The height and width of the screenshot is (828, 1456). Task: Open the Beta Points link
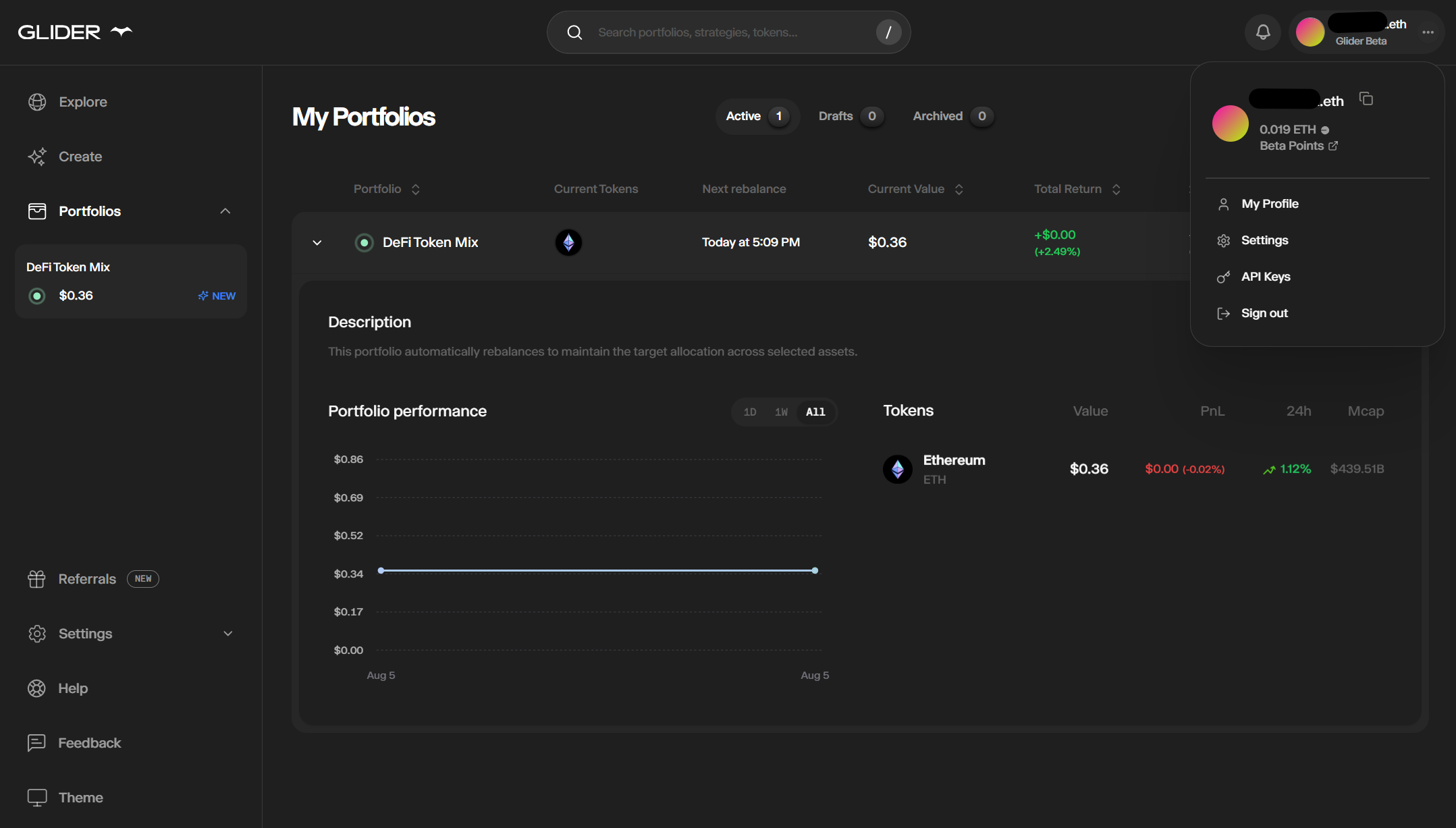coord(1298,146)
